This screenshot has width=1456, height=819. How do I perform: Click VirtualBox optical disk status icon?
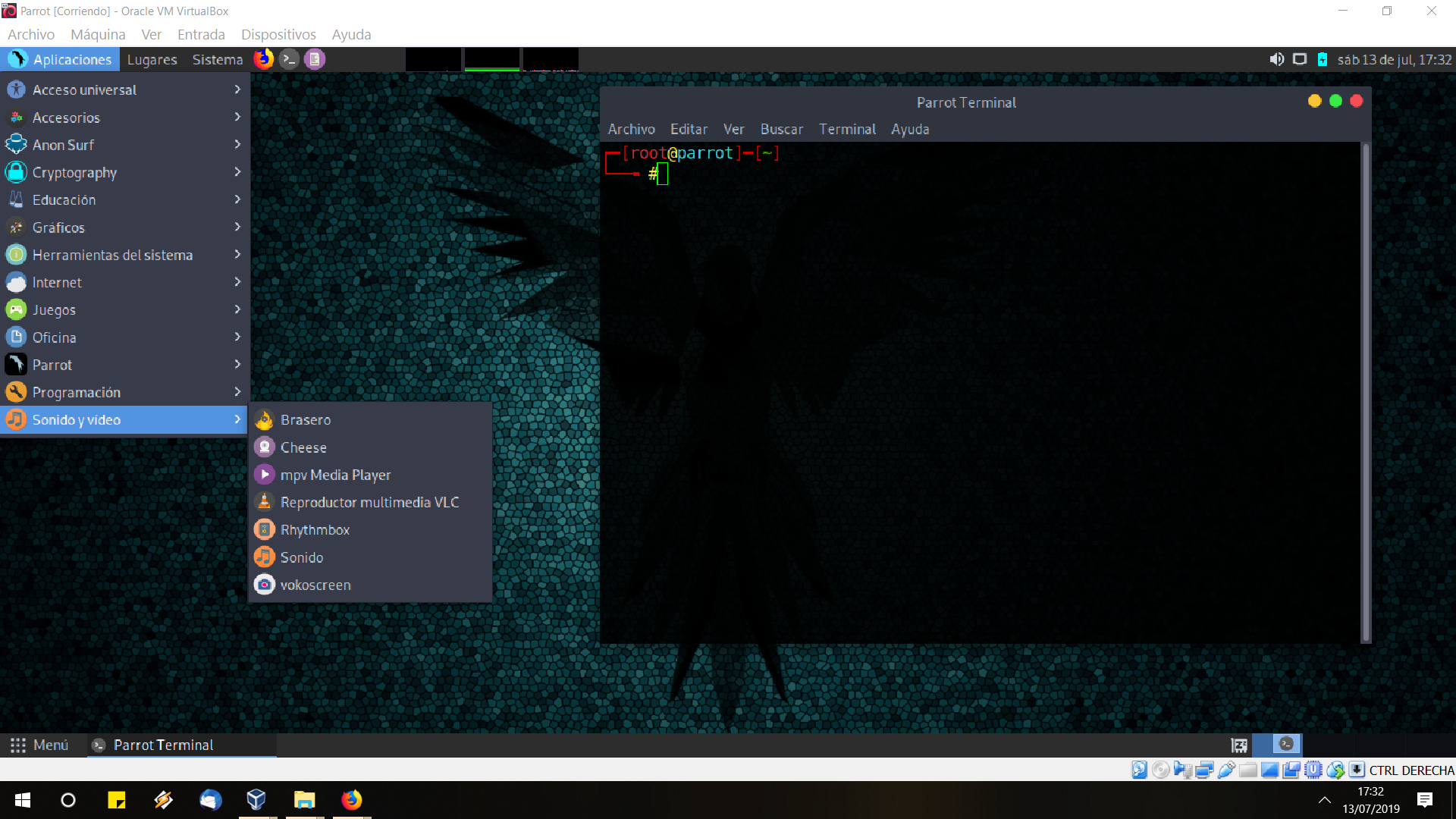click(1161, 770)
